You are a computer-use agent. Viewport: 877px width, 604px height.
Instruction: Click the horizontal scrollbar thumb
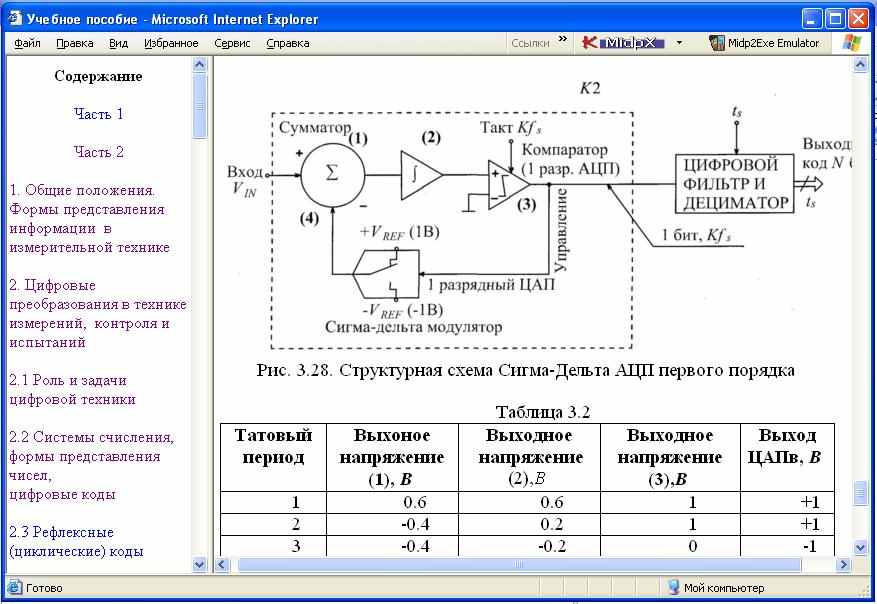[519, 564]
